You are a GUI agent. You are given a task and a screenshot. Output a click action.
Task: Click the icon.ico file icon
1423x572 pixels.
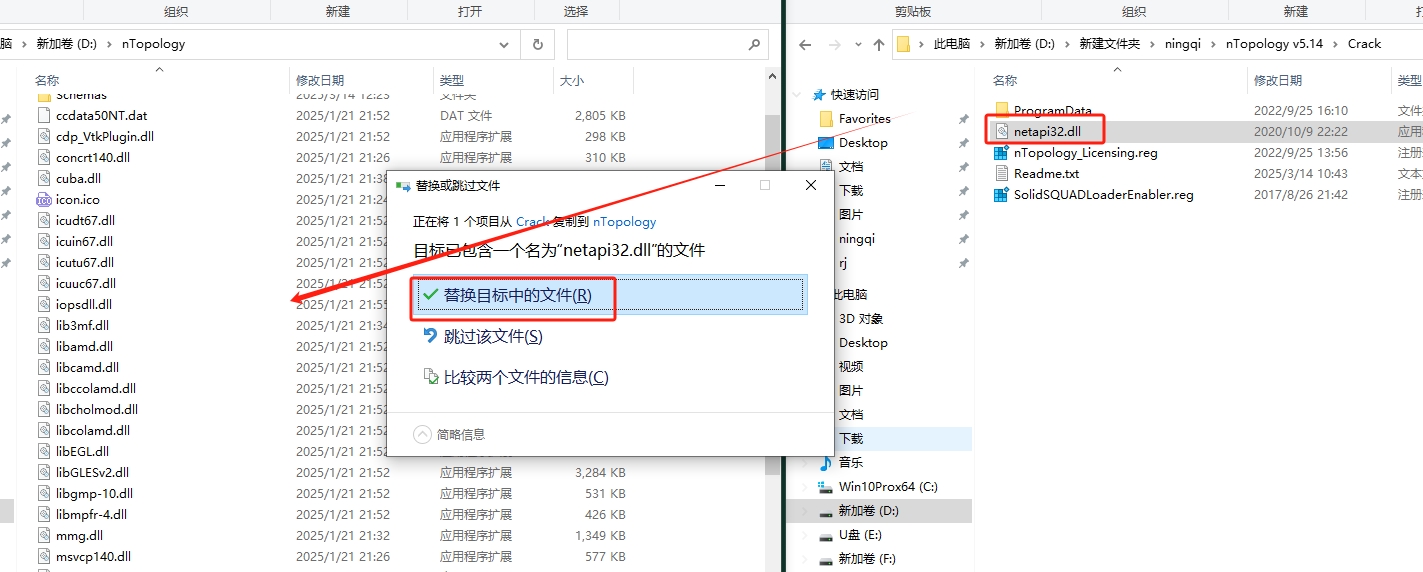click(44, 199)
